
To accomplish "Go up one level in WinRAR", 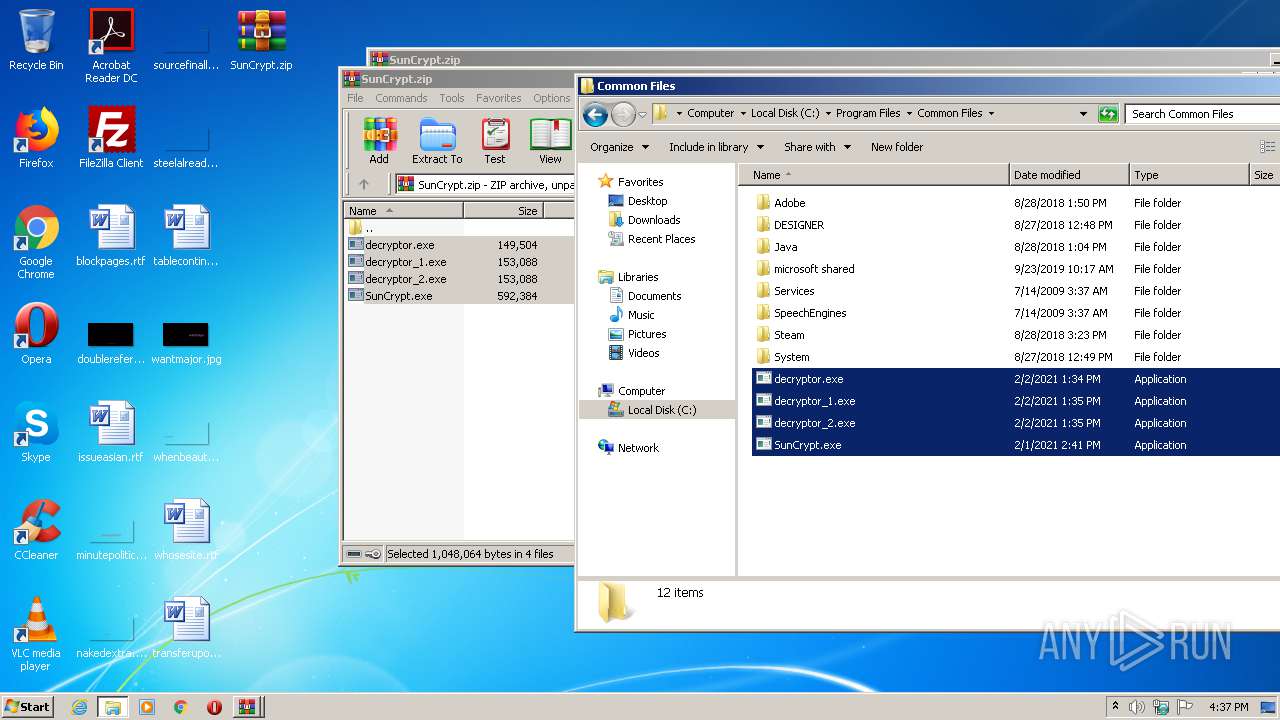I will click(364, 184).
